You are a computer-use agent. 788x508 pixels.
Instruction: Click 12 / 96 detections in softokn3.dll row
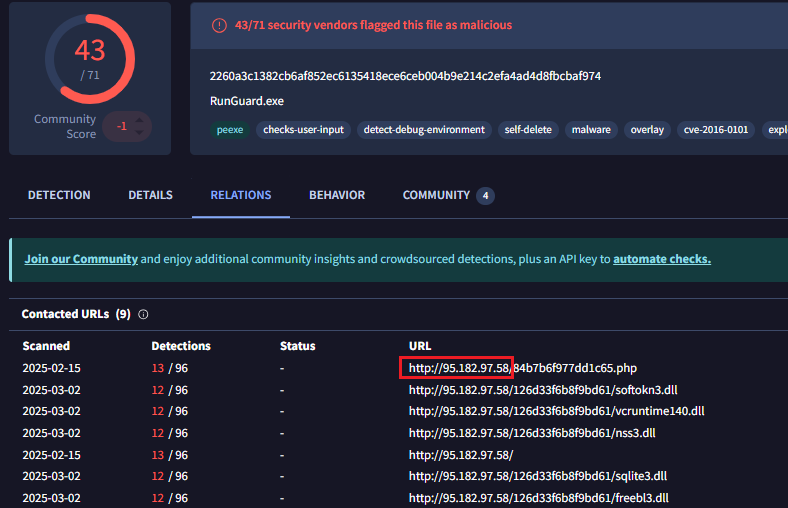[170, 390]
